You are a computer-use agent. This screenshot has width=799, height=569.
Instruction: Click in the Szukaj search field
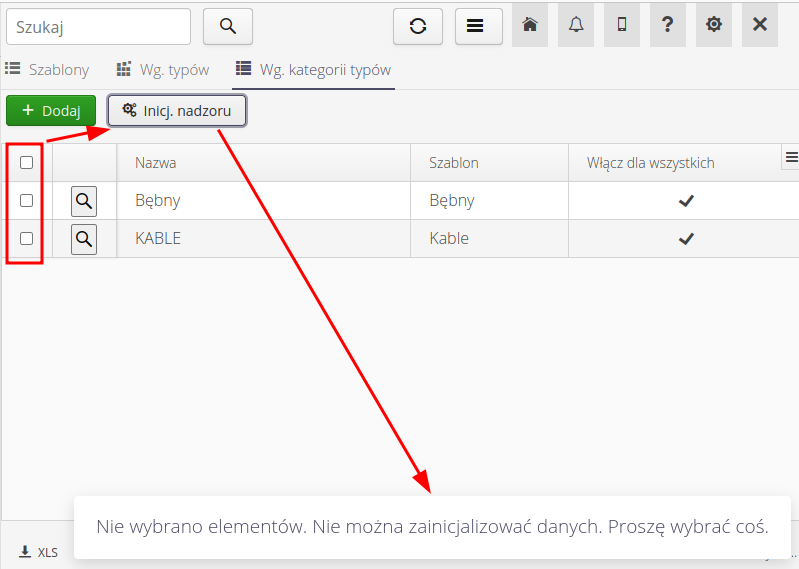[x=98, y=27]
